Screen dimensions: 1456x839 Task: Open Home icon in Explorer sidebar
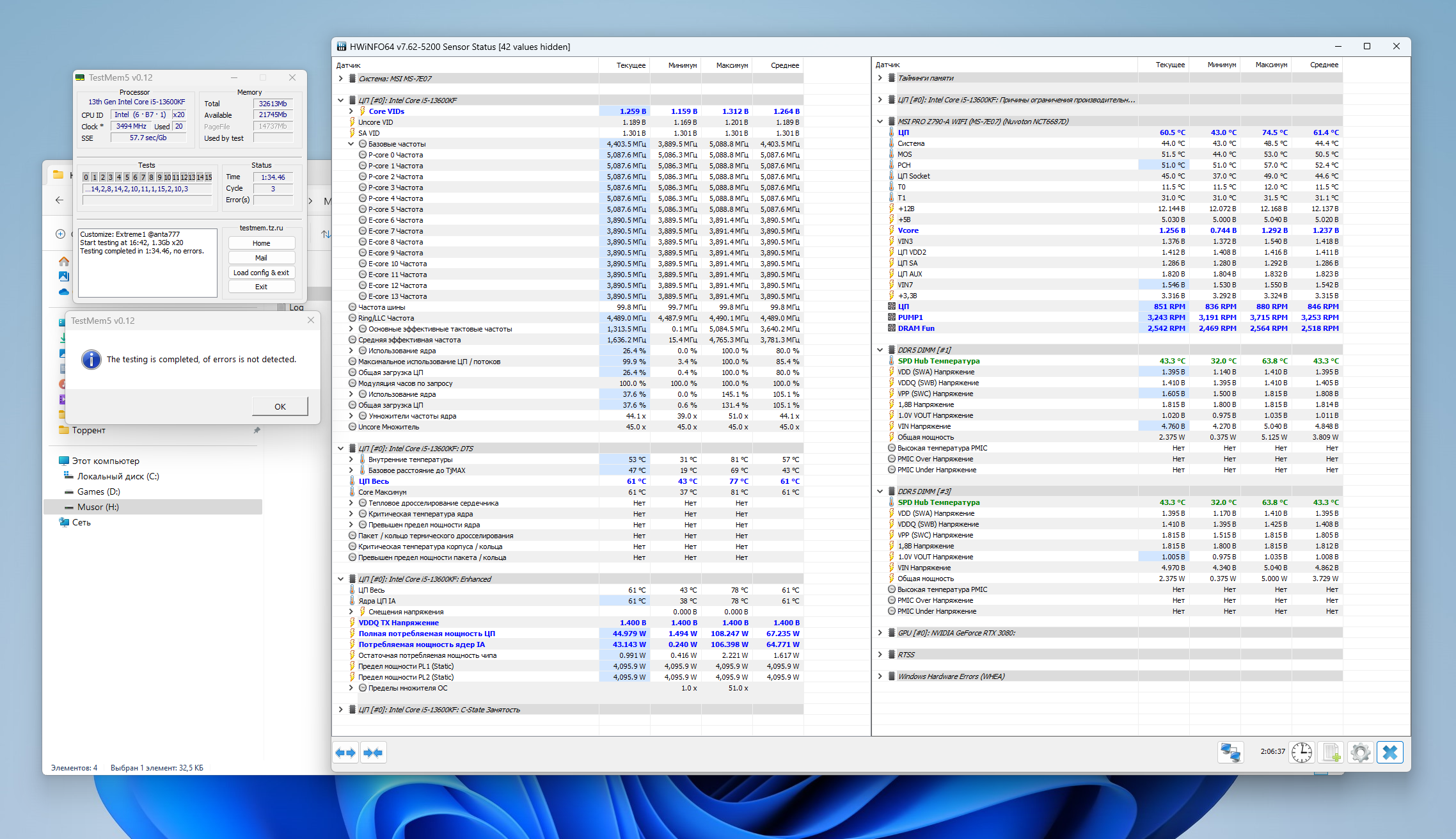coord(64,261)
